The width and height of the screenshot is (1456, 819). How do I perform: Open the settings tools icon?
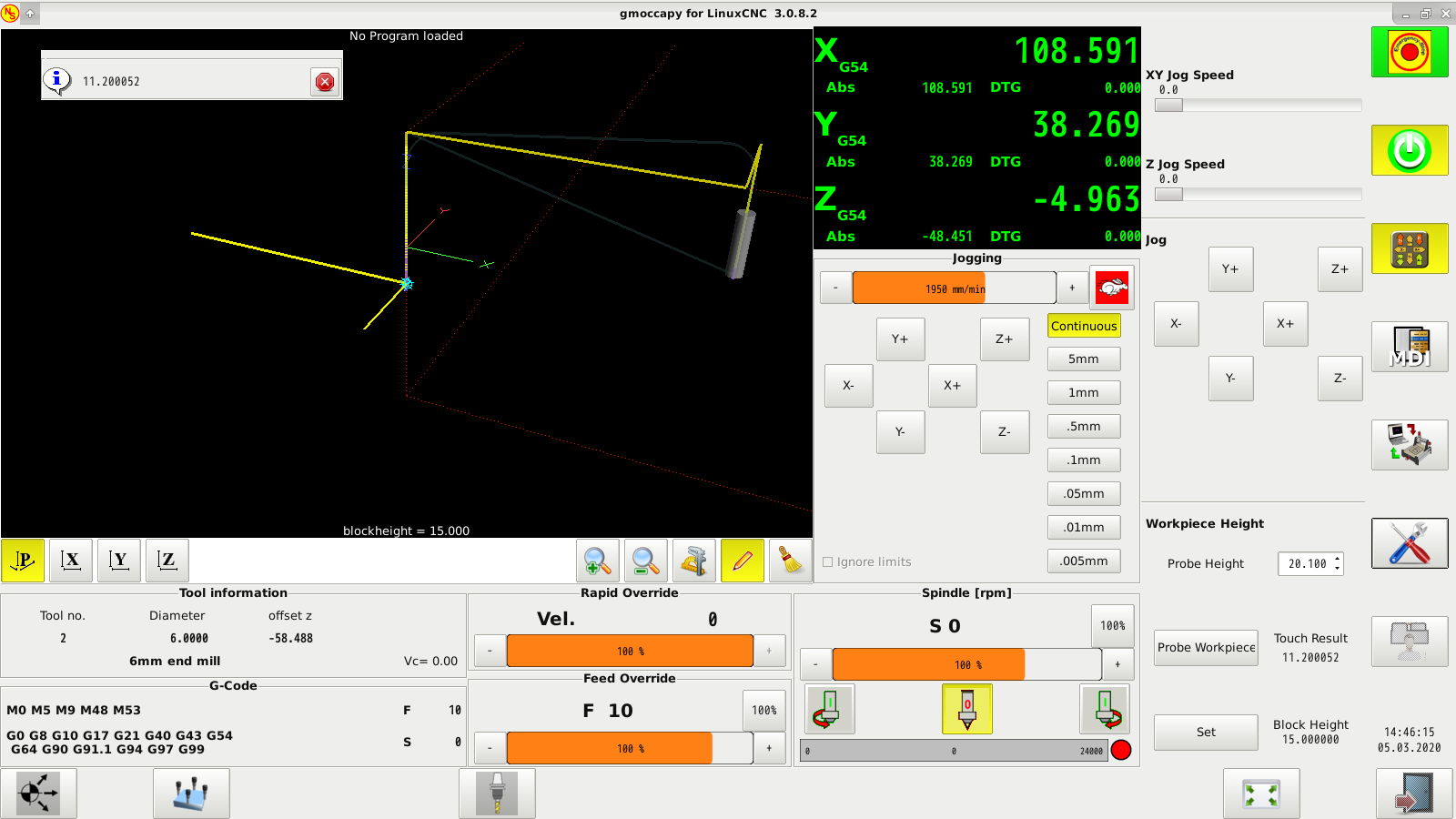pos(1410,543)
